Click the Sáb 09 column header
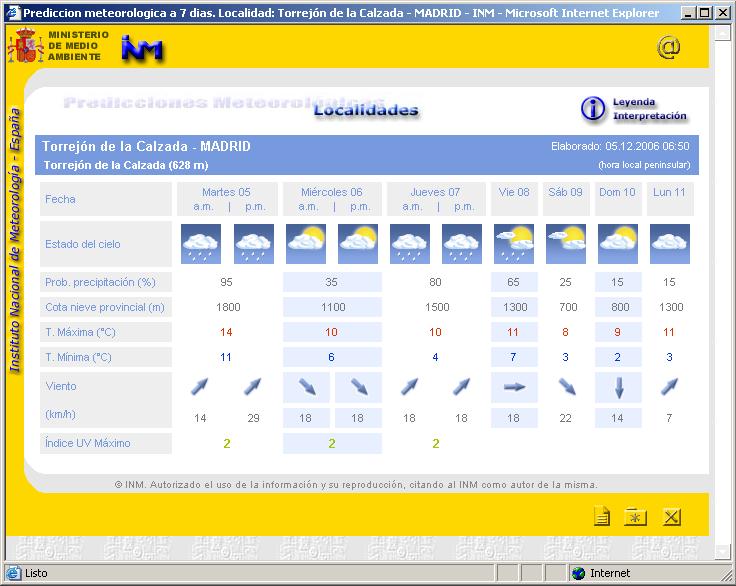 pyautogui.click(x=565, y=192)
